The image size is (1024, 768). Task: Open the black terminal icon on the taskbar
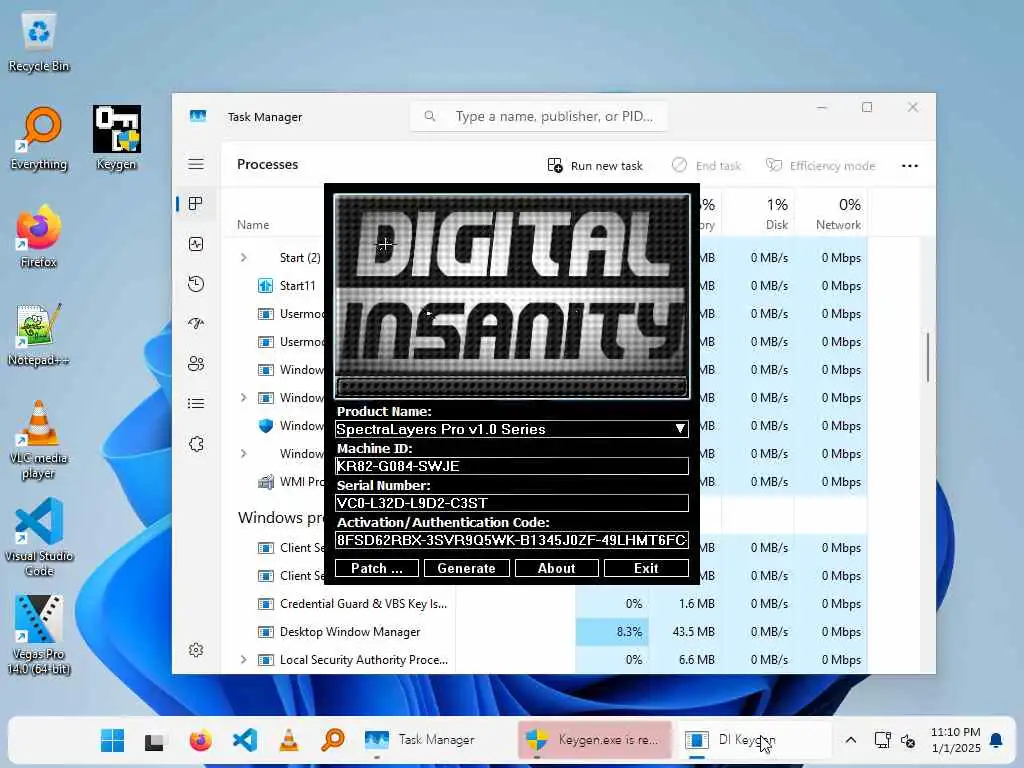[154, 741]
